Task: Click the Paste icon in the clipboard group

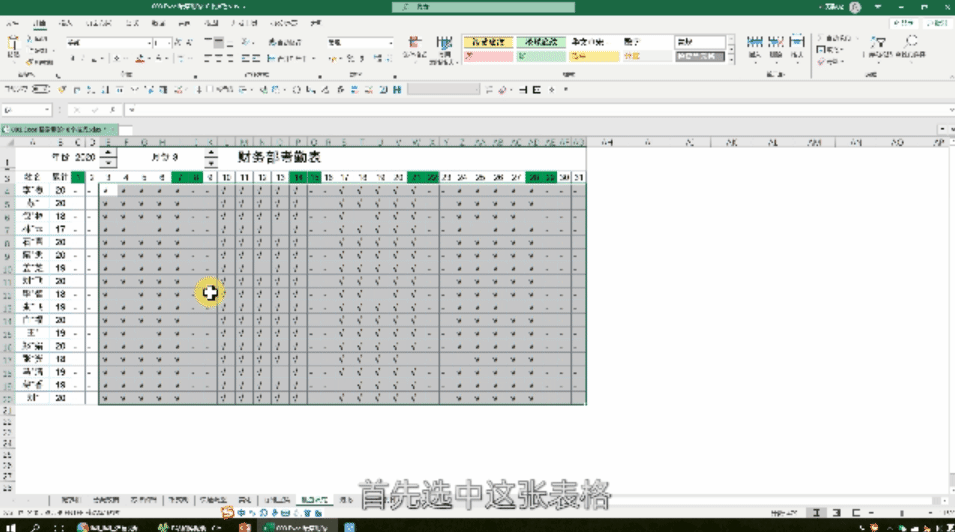Action: (x=13, y=46)
